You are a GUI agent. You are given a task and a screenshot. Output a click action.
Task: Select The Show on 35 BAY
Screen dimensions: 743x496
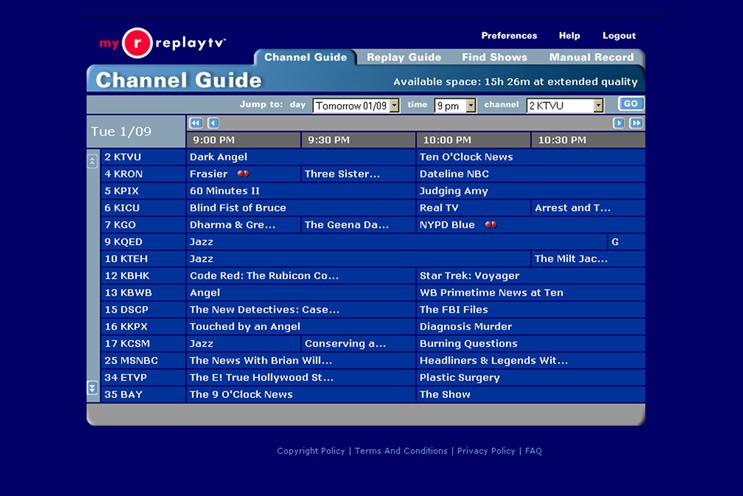(x=531, y=394)
